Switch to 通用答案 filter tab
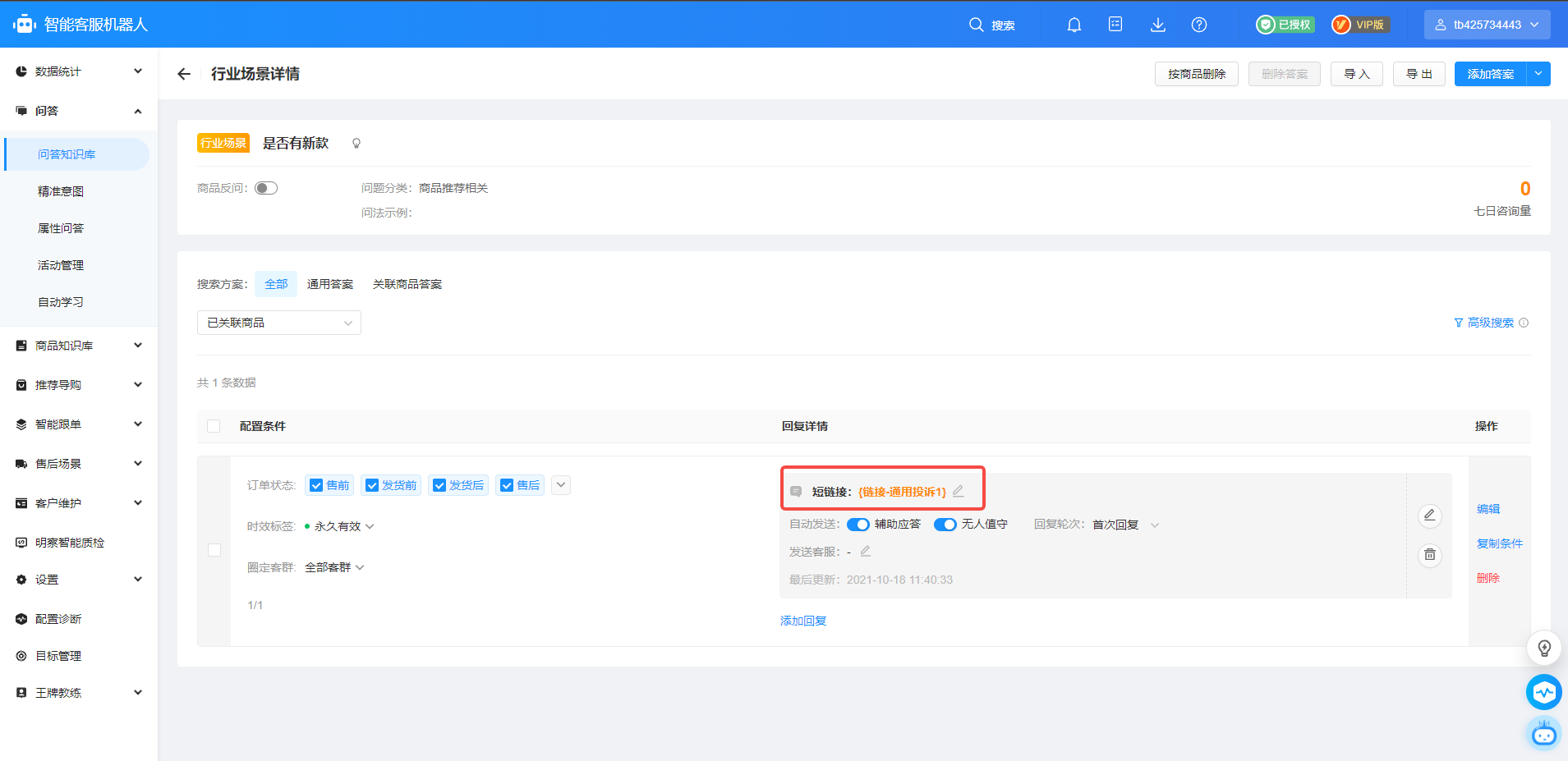 point(330,284)
